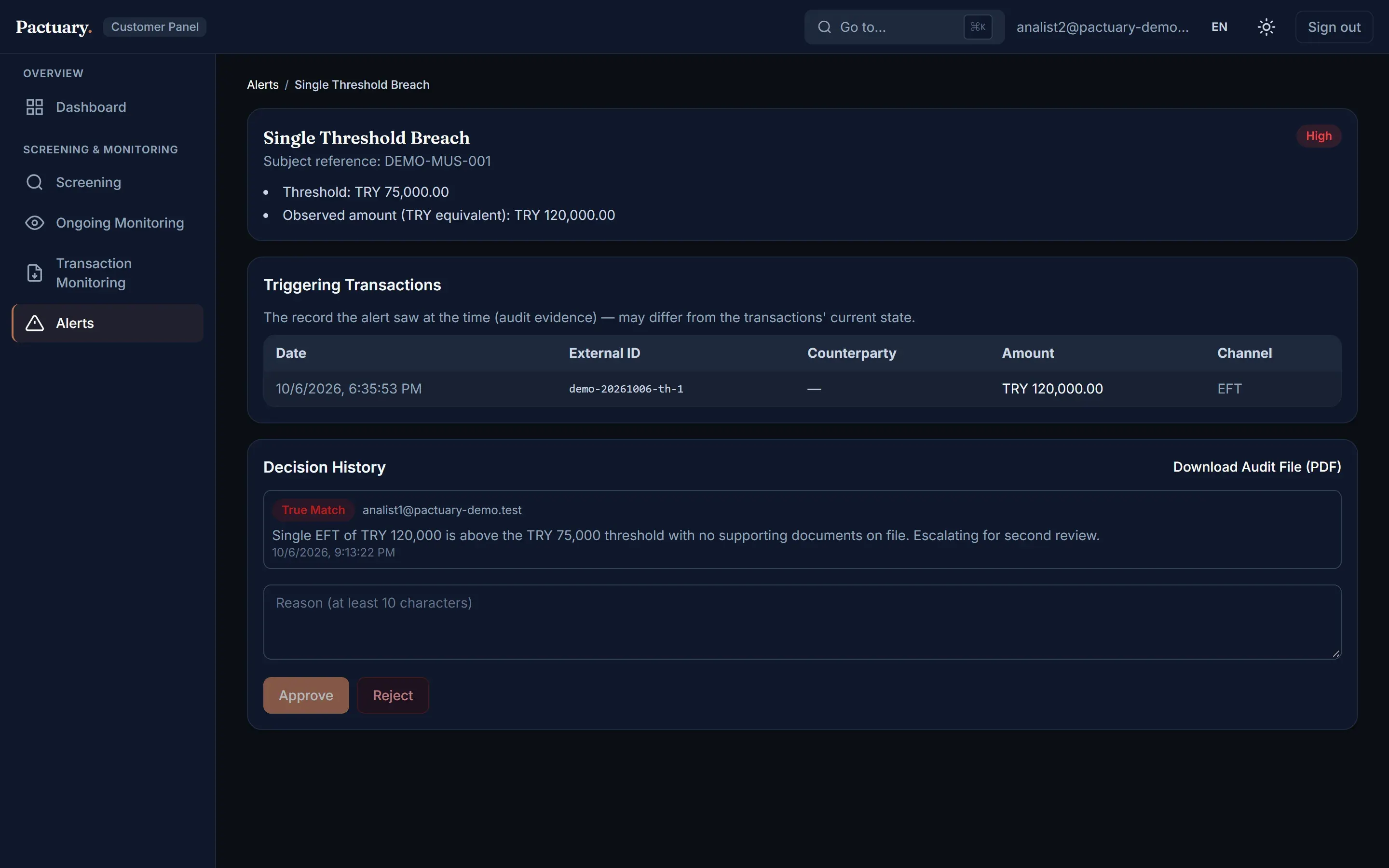The image size is (1389, 868).
Task: Click the Customer Panel badge
Action: [x=155, y=27]
